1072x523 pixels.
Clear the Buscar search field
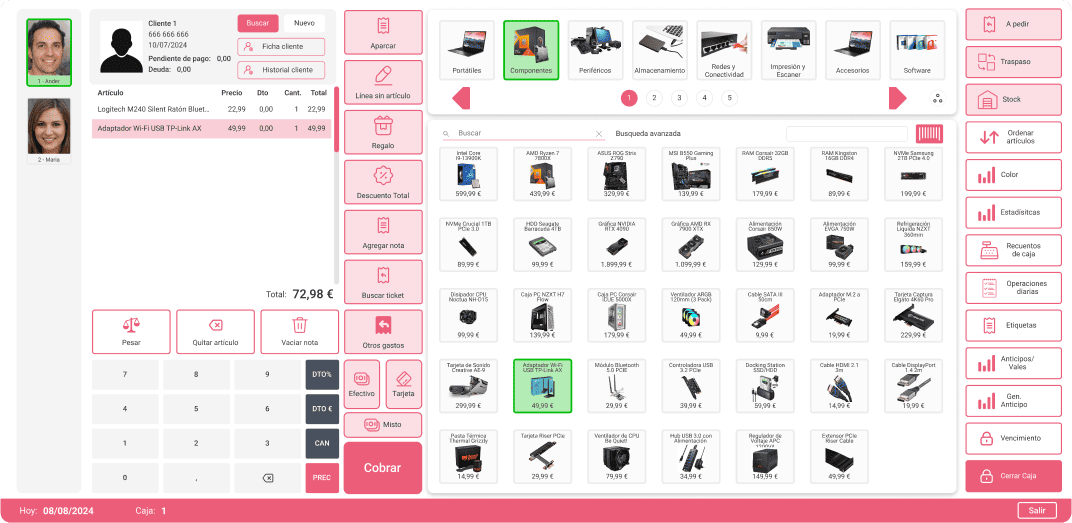[x=599, y=134]
